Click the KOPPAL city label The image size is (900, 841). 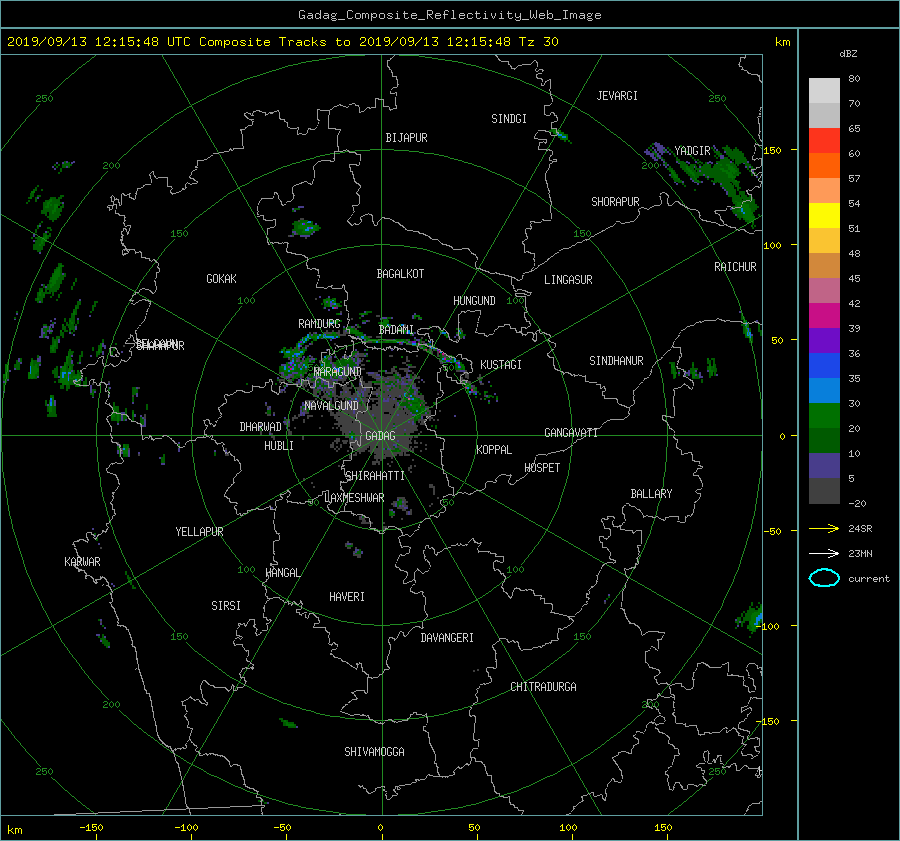pos(494,449)
